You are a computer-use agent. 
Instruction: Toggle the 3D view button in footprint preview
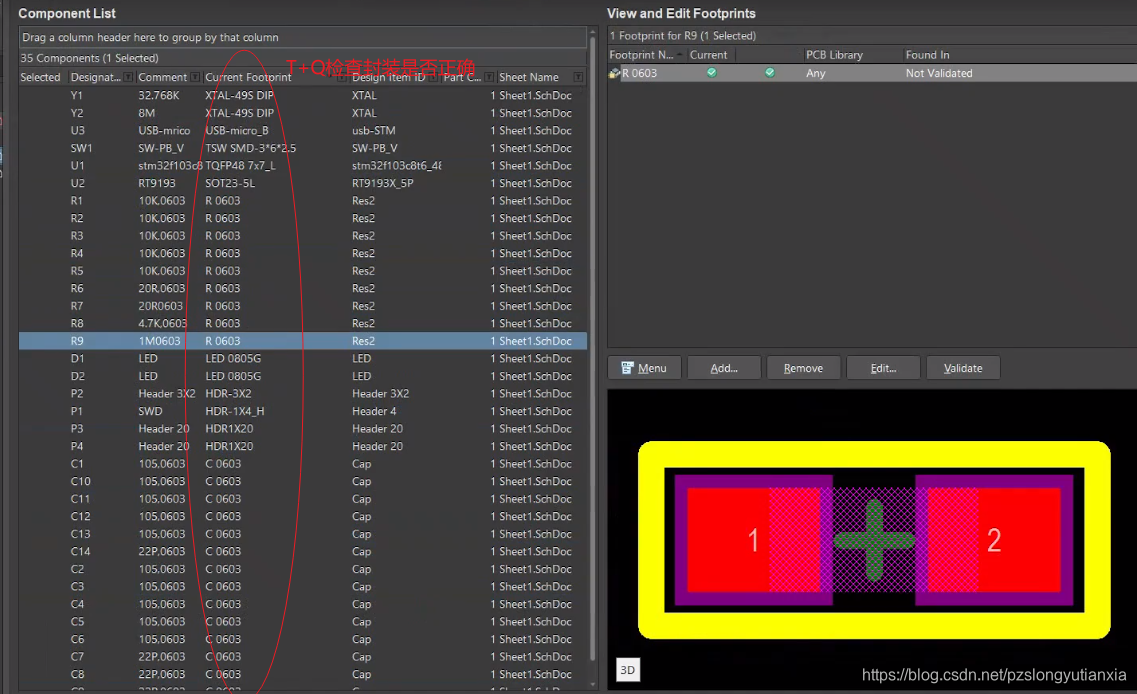click(627, 670)
